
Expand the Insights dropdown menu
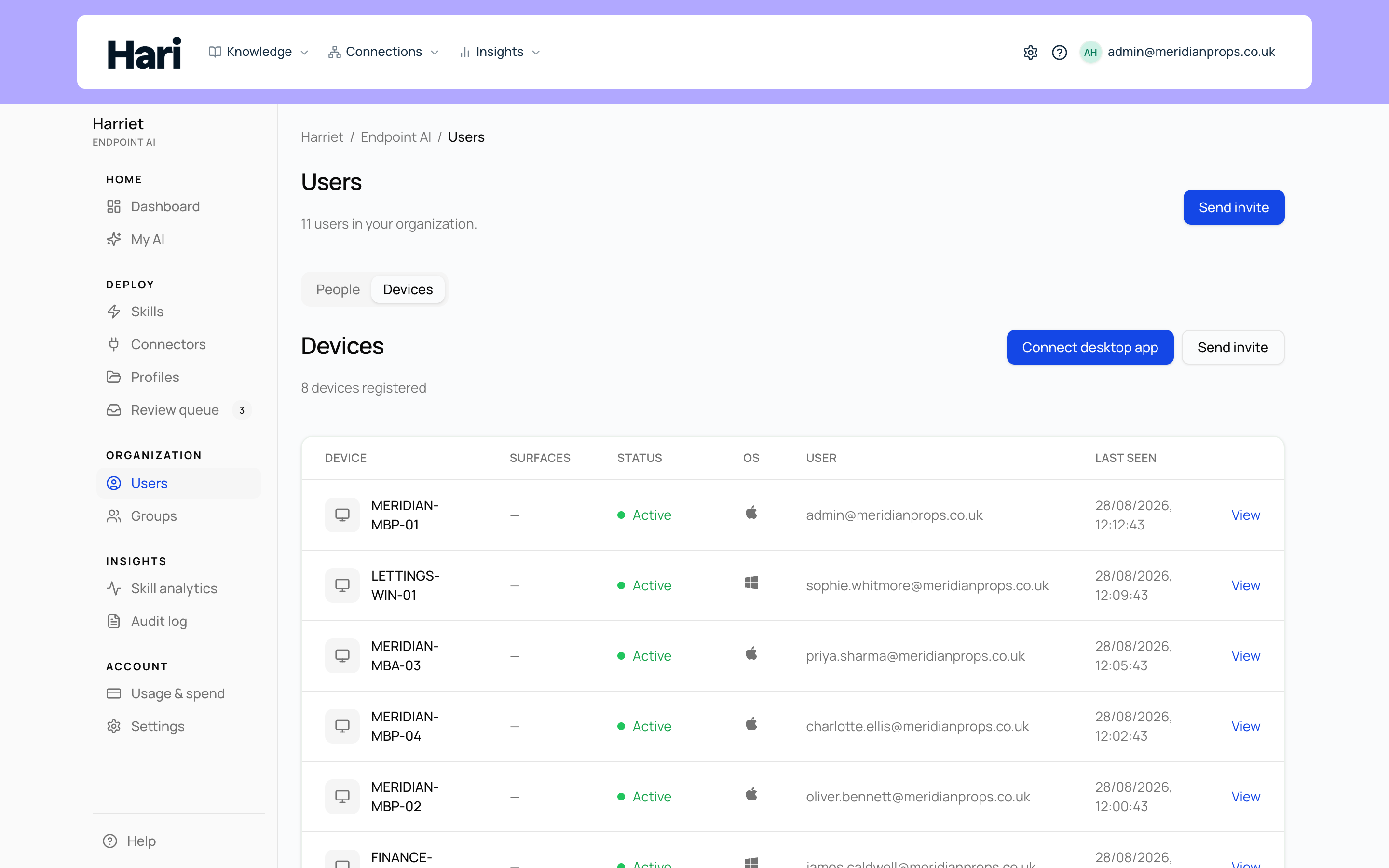tap(500, 52)
